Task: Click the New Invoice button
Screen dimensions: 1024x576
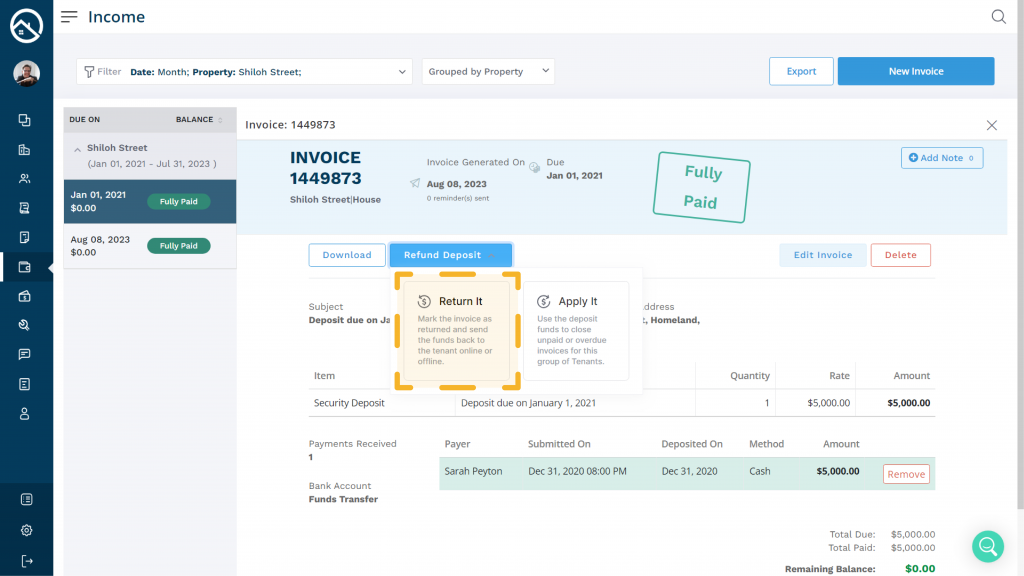Action: pyautogui.click(x=915, y=72)
